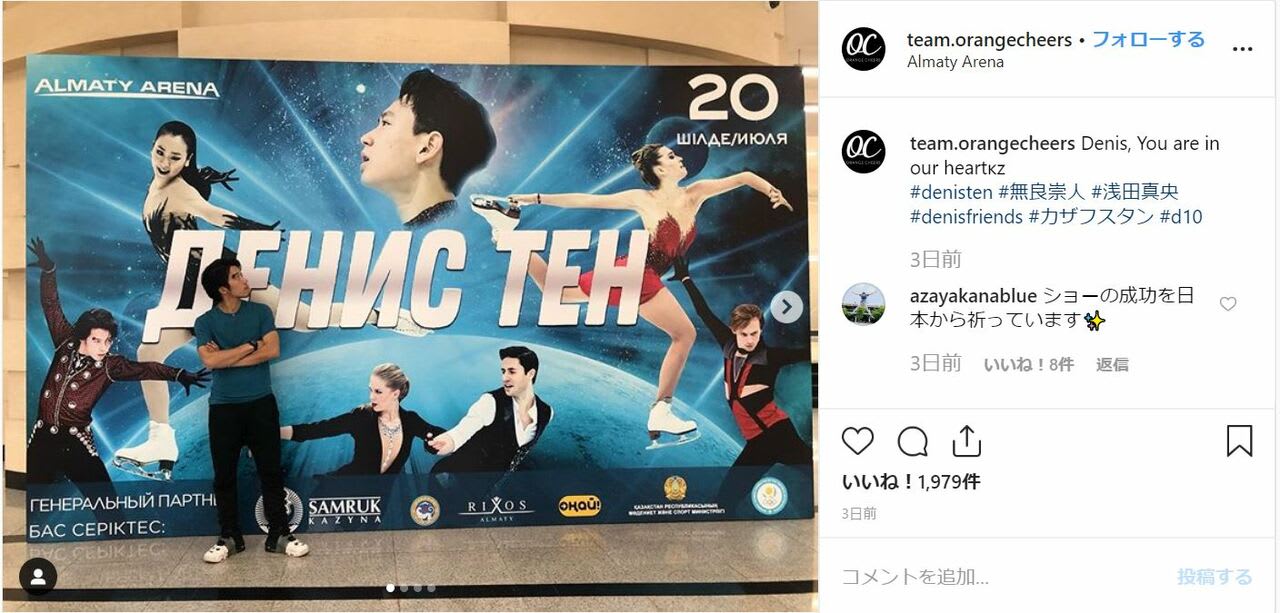This screenshot has height=613, width=1280.
Task: View likes on comment いいね！8件
Action: point(1029,365)
